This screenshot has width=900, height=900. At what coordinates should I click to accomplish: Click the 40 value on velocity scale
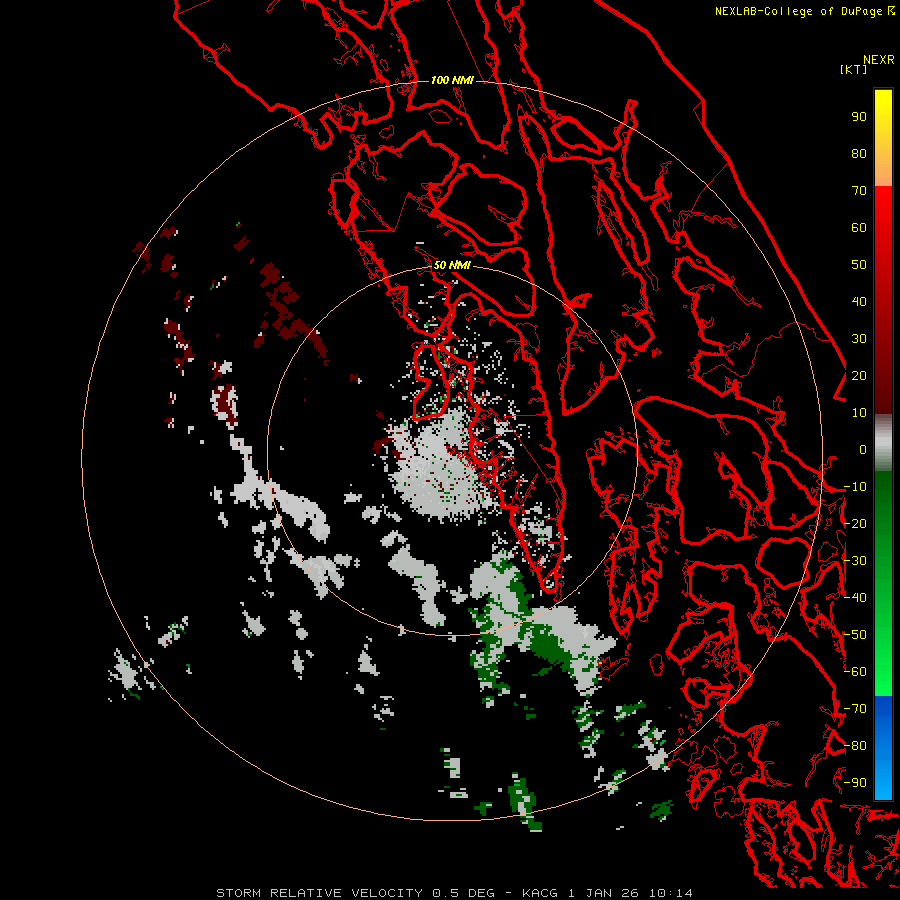[859, 302]
